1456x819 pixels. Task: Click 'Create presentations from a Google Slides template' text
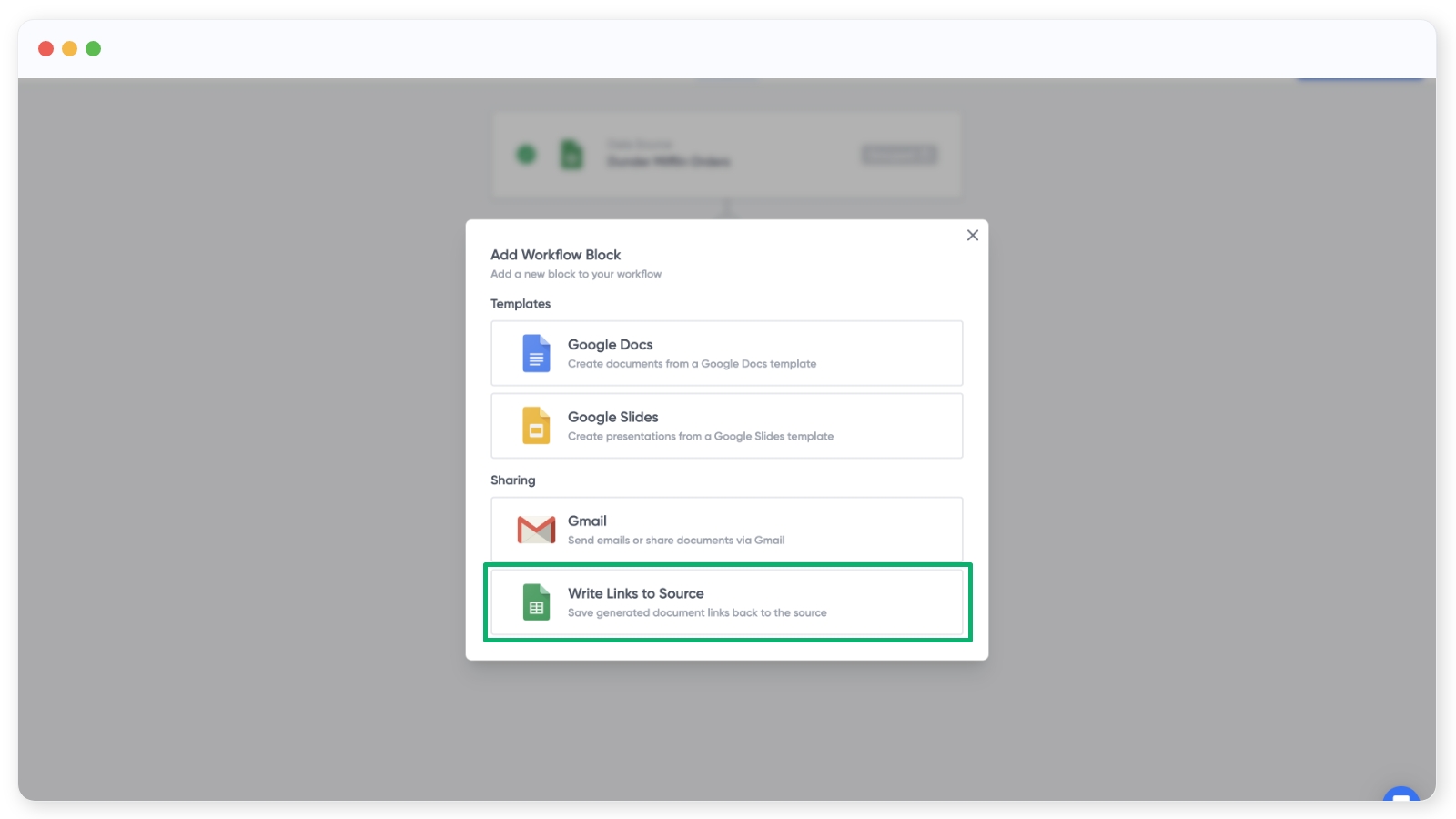pyautogui.click(x=700, y=437)
